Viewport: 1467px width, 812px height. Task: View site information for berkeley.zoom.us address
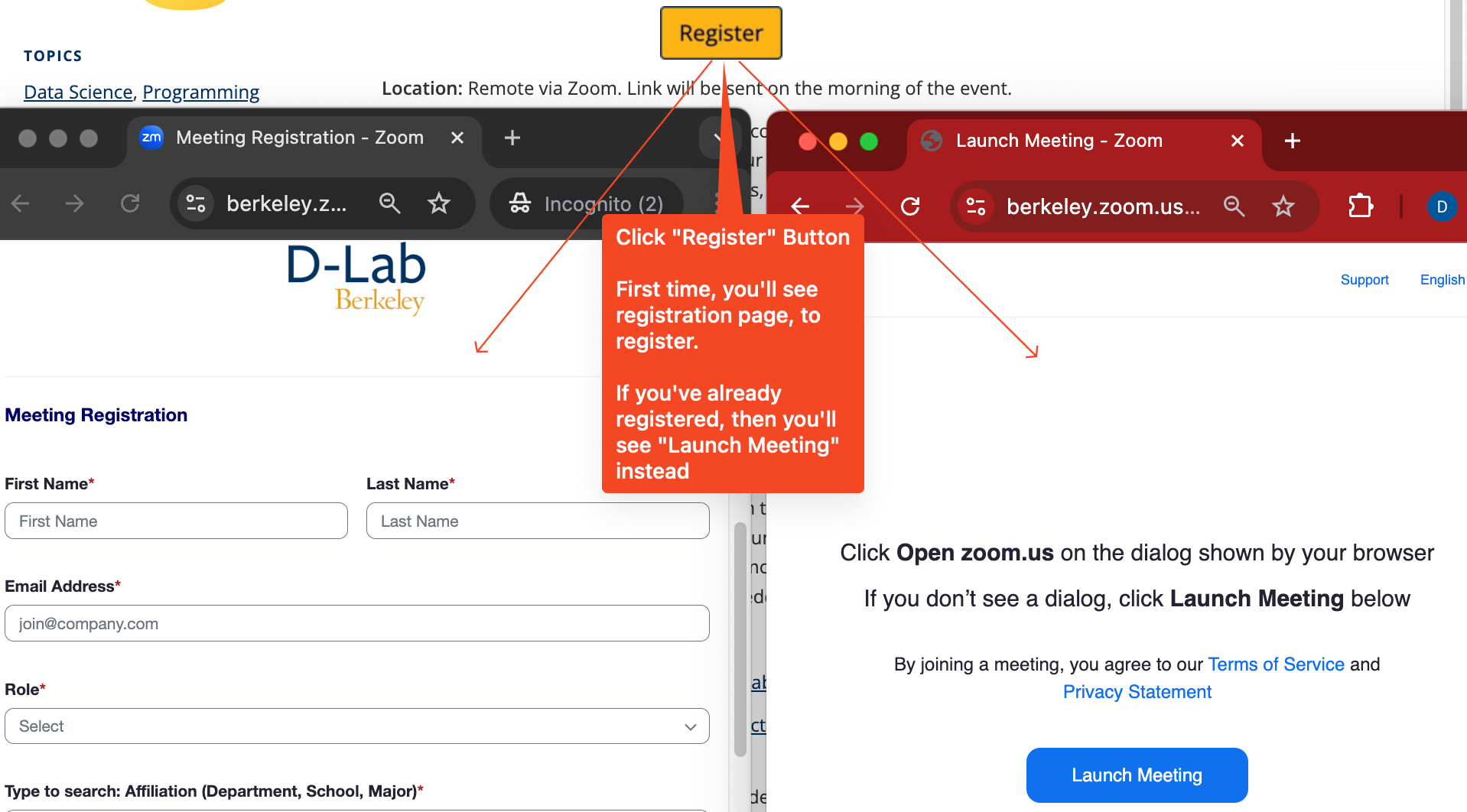[976, 206]
